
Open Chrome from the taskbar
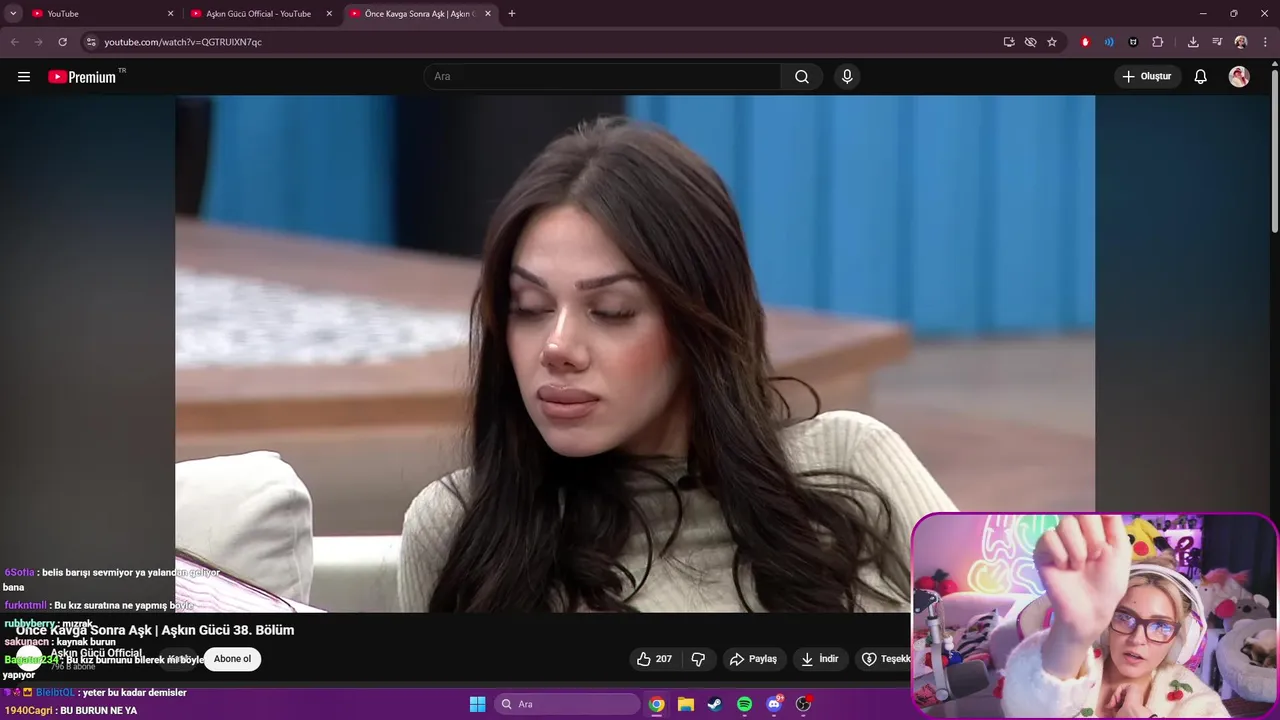click(x=656, y=704)
